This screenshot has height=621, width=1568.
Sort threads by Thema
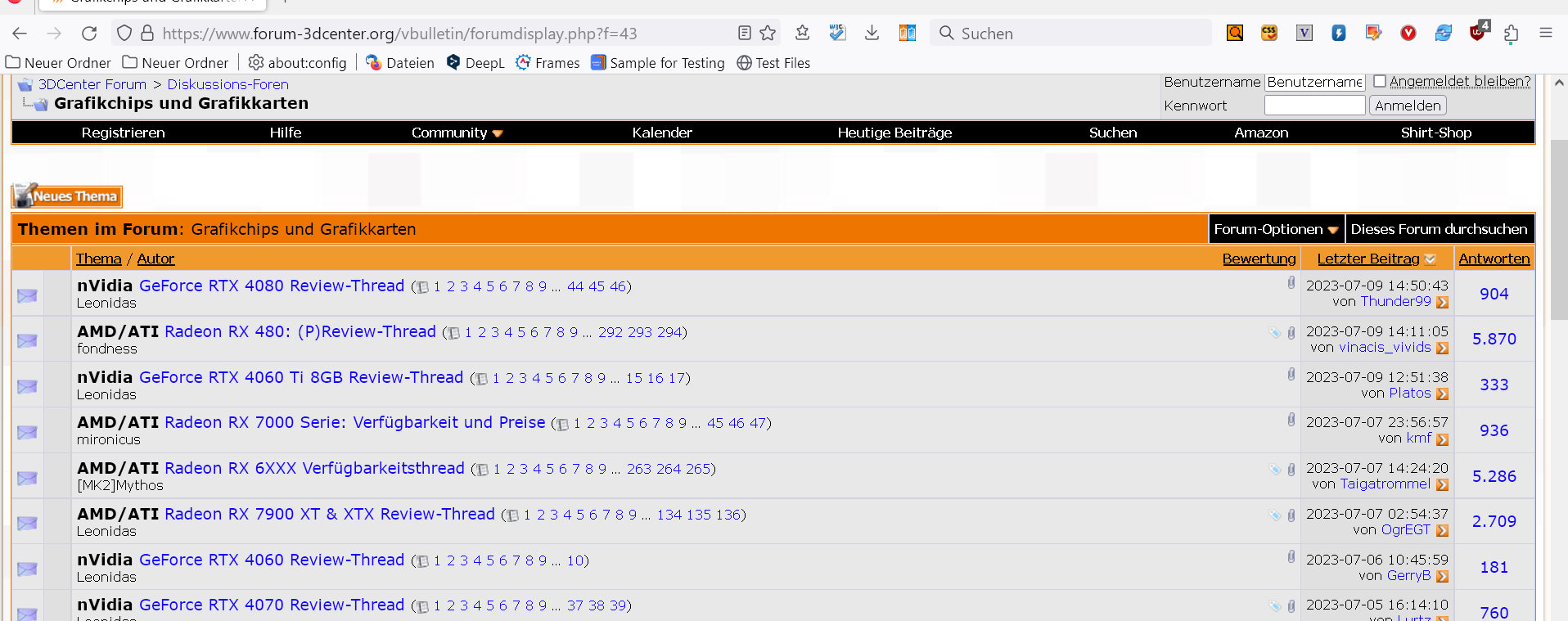coord(98,259)
